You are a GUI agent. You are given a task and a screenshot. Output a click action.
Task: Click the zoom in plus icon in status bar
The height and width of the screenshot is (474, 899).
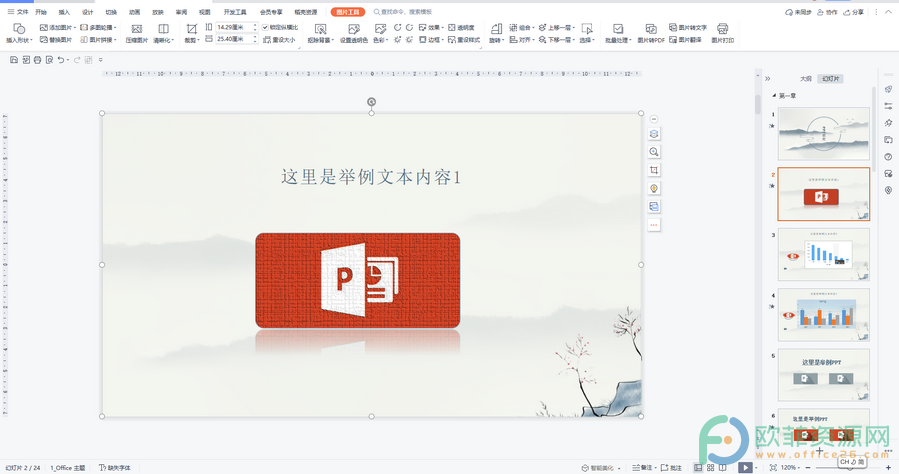point(889,468)
